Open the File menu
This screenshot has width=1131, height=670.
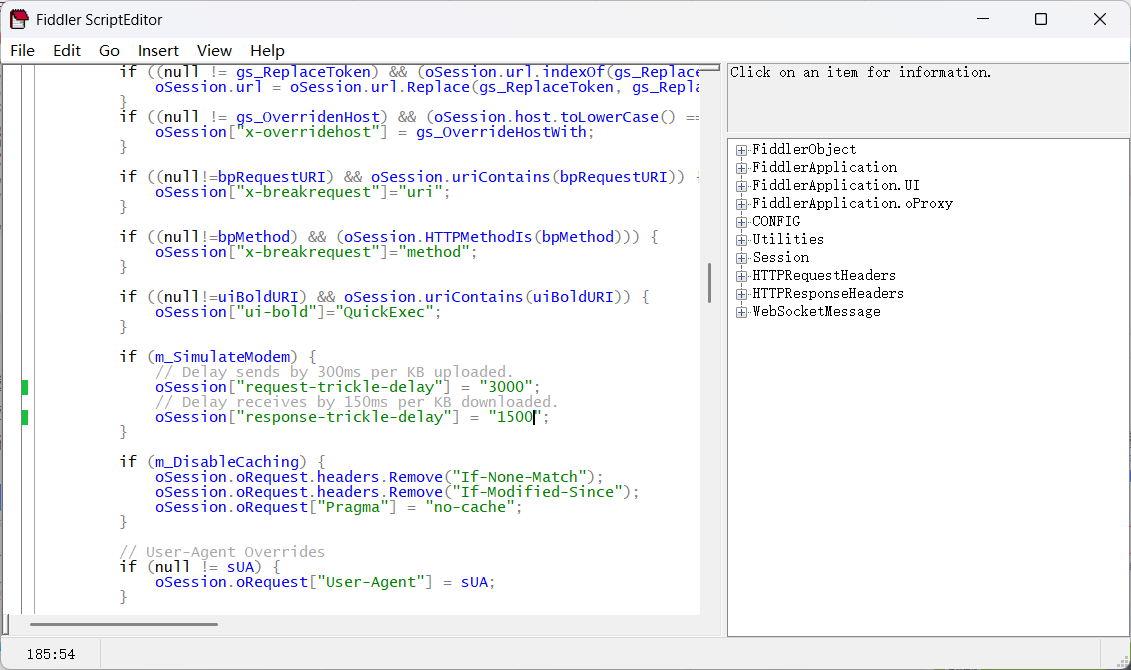[22, 50]
